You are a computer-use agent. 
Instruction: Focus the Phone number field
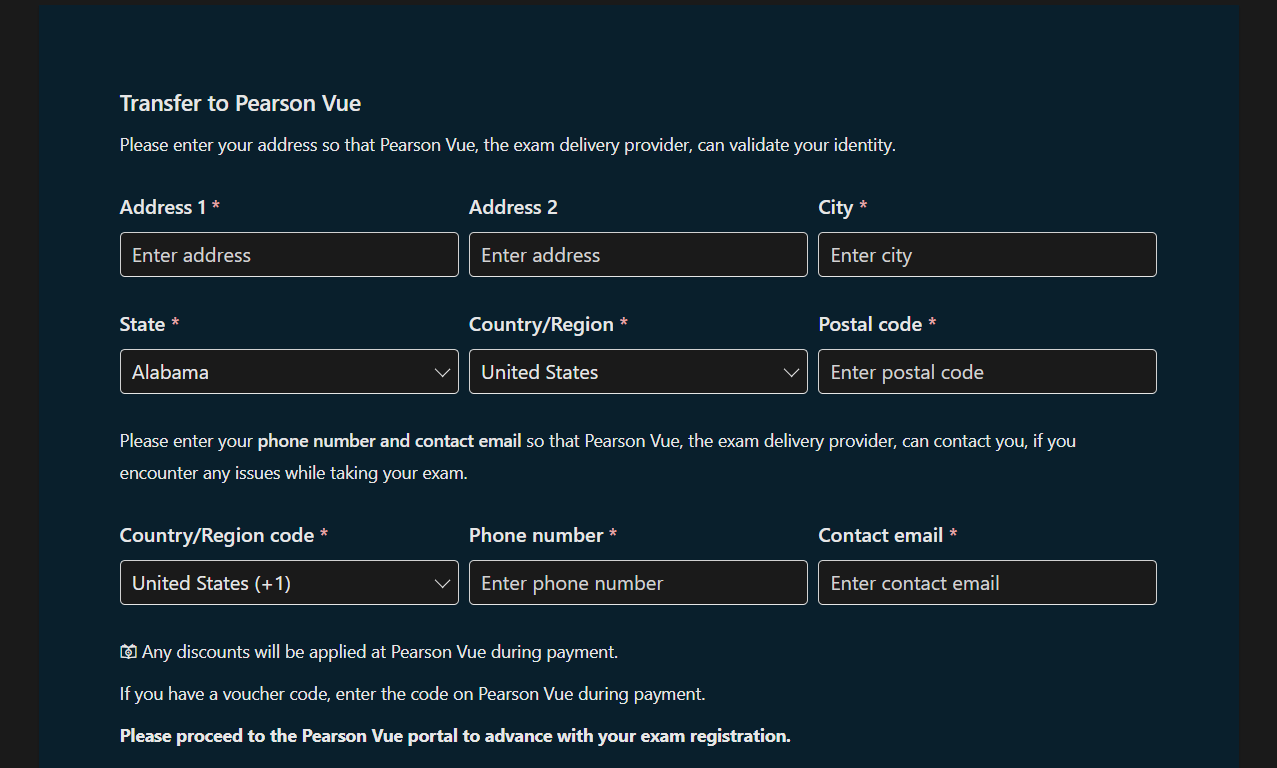[638, 583]
